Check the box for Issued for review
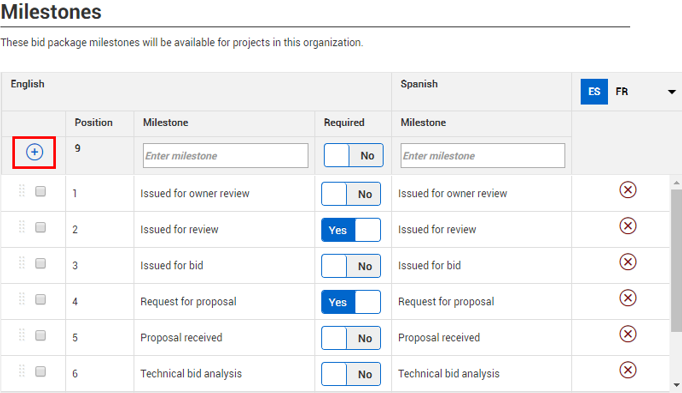Viewport: 682px width, 393px height. [40, 227]
